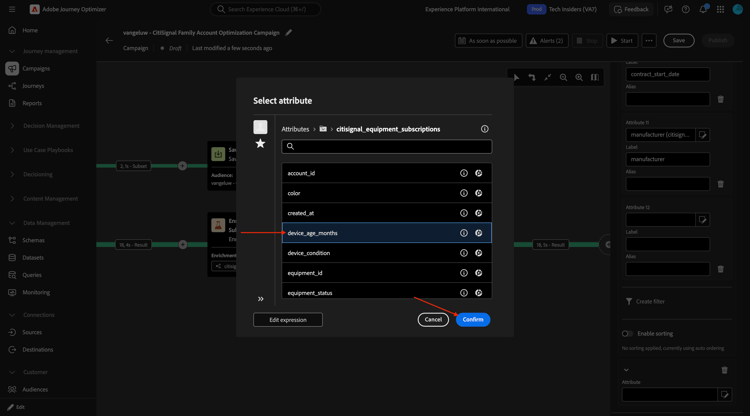Open Datasets in sidebar
Image resolution: width=750 pixels, height=416 pixels.
[x=33, y=258]
